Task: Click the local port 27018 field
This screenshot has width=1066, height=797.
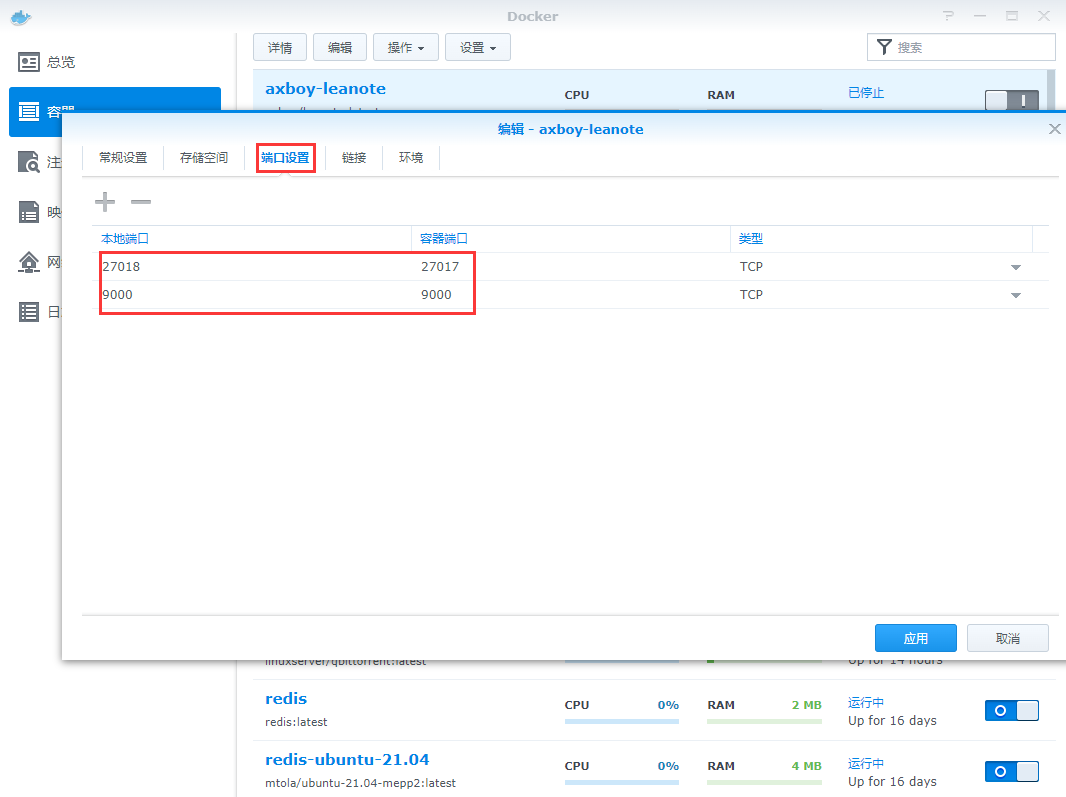Action: pyautogui.click(x=255, y=267)
